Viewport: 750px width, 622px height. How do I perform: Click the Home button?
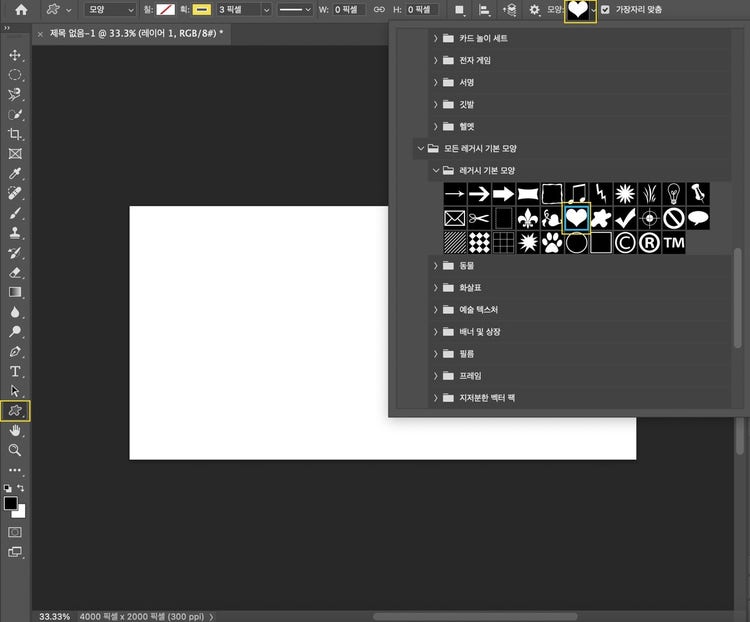tap(21, 10)
